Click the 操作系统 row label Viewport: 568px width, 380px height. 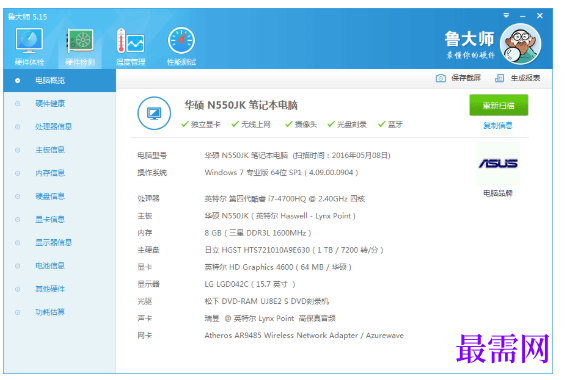(152, 173)
